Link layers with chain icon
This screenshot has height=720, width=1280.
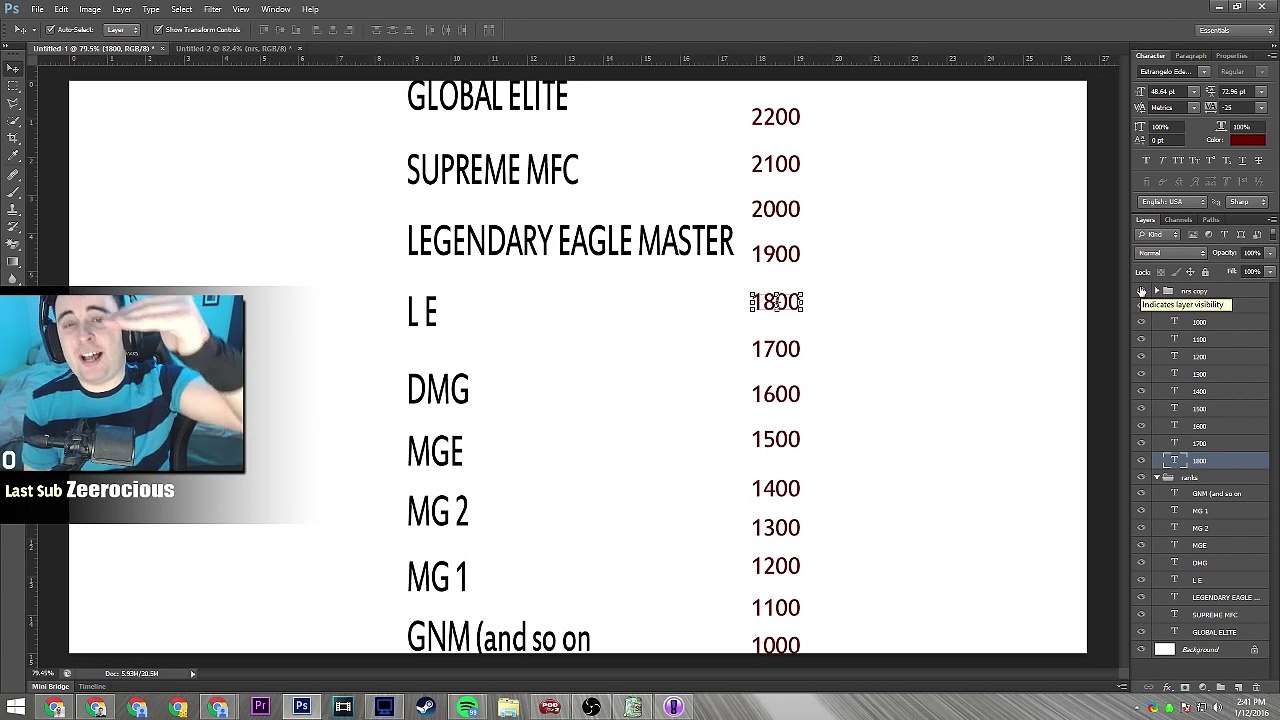[1148, 687]
